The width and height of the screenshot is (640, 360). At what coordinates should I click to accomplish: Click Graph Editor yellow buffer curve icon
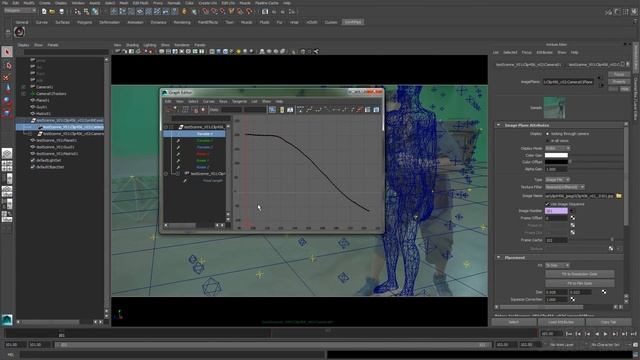(282, 109)
